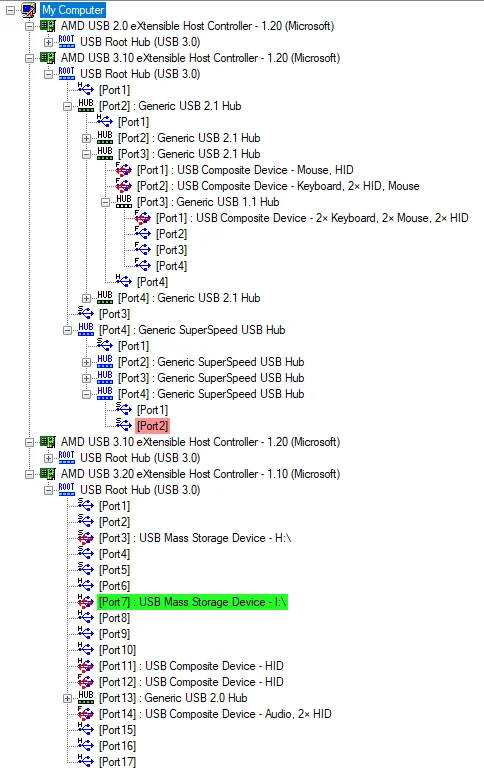Click the controller card icon for AMD USB 2.0
484x781 pixels.
pos(48,26)
